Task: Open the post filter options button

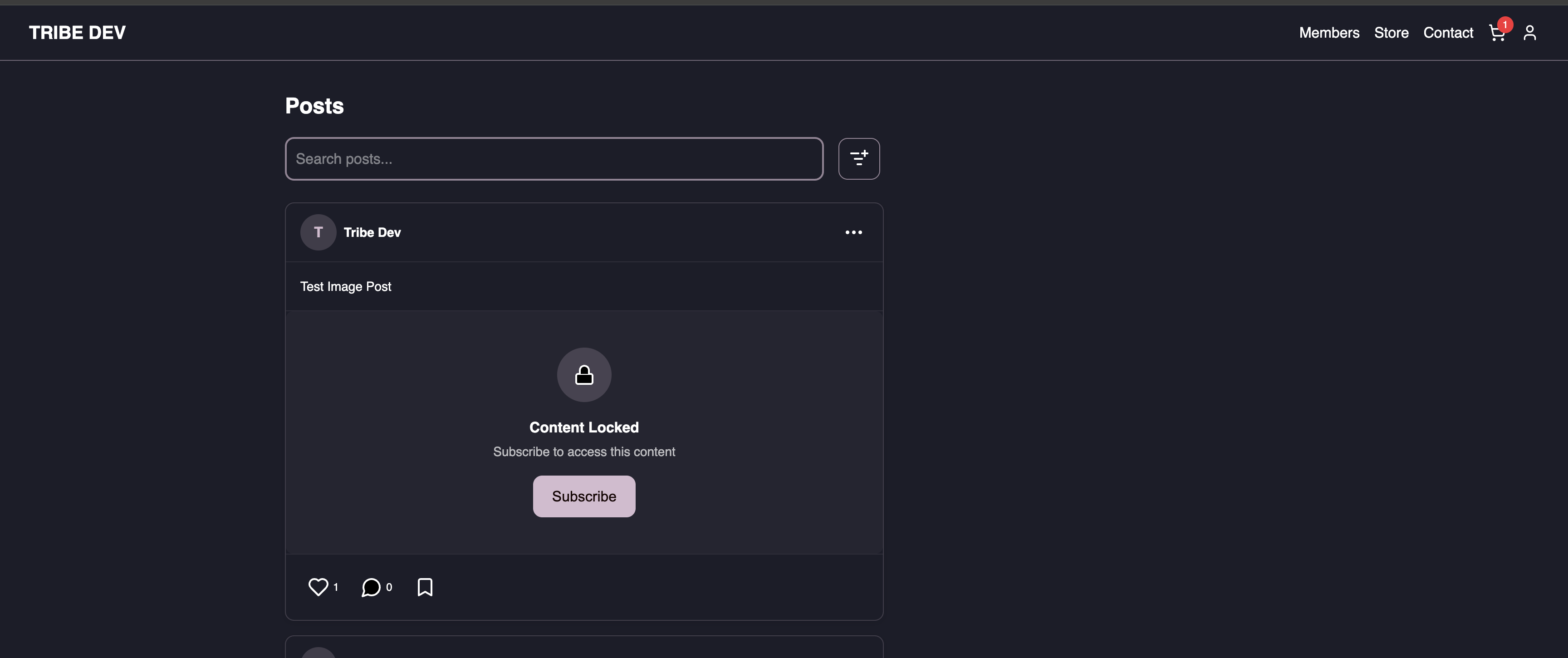Action: tap(858, 159)
